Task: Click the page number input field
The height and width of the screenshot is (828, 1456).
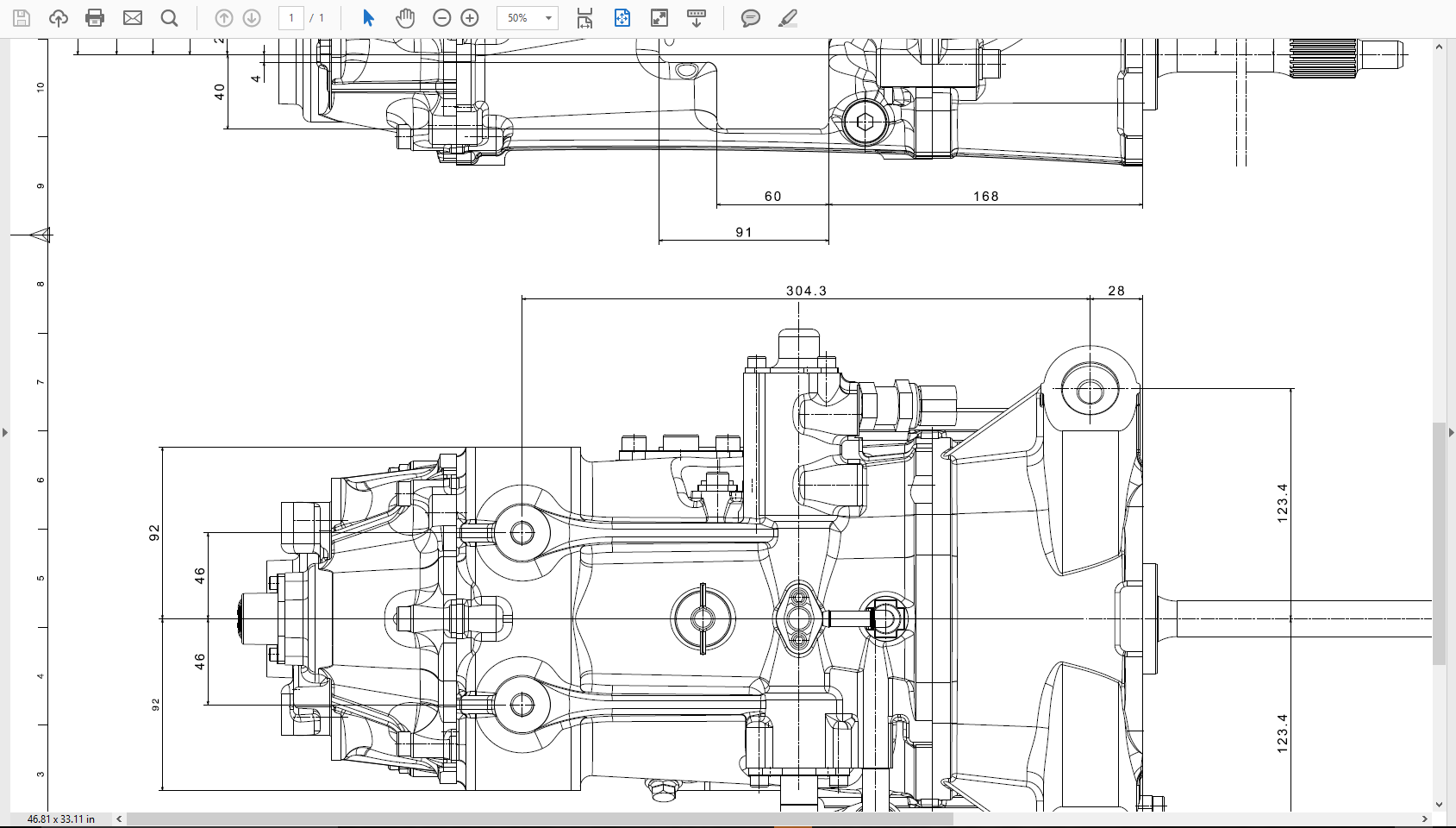Action: (291, 18)
